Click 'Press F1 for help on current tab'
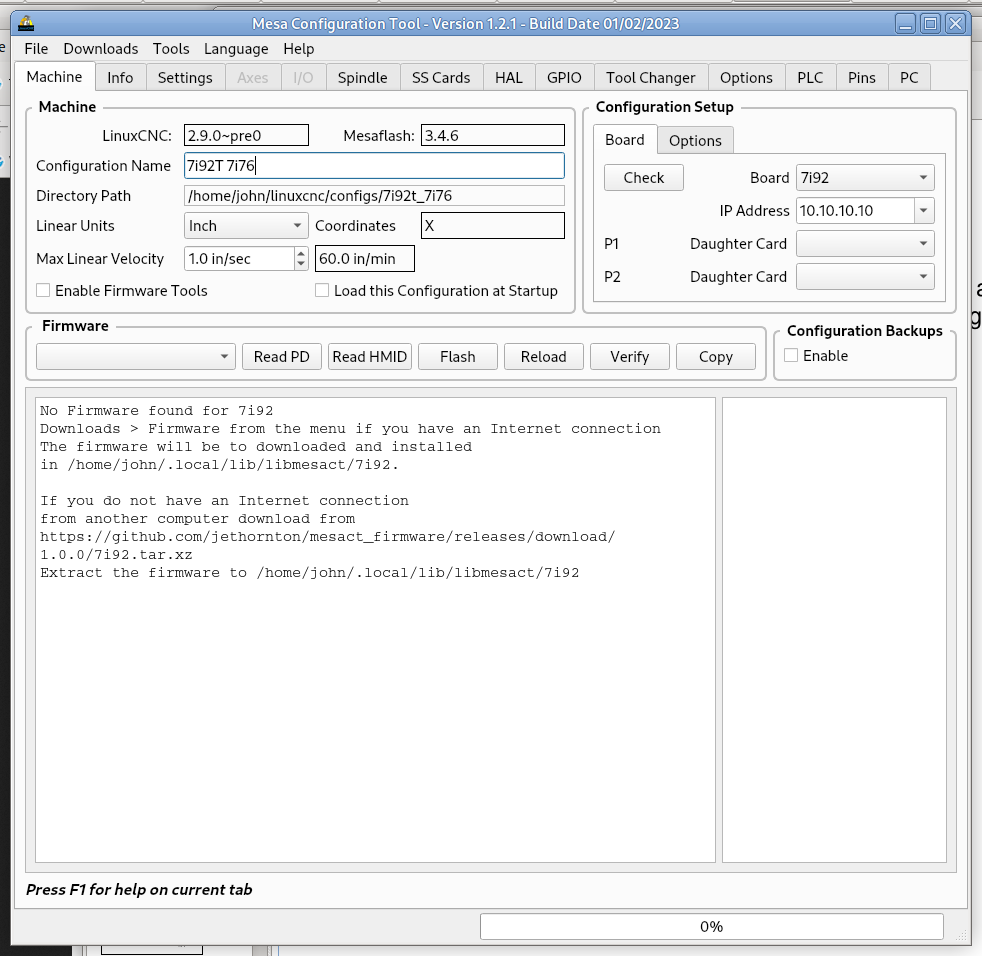The image size is (982, 956). pyautogui.click(x=139, y=890)
